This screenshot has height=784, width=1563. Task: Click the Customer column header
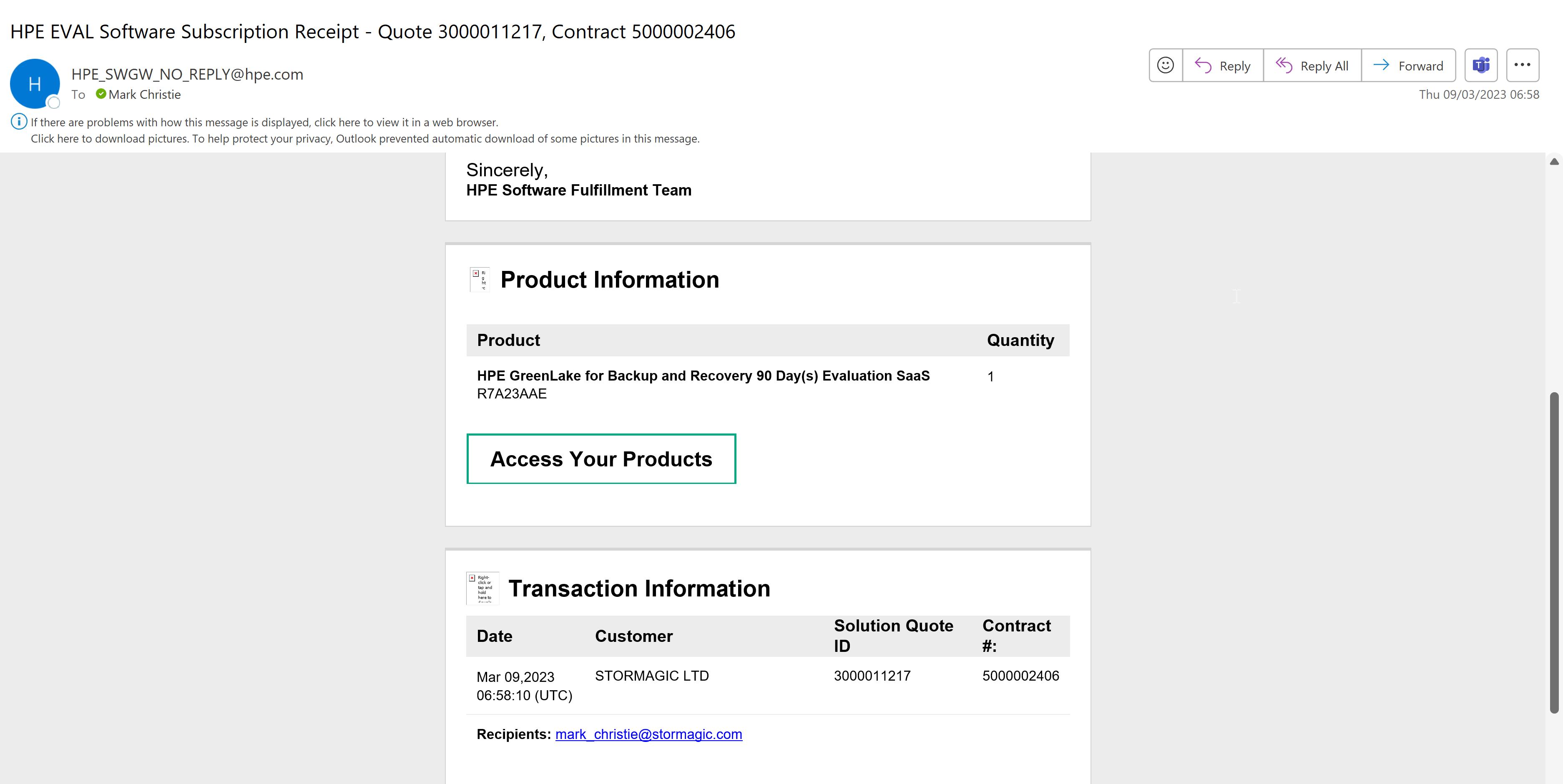pyautogui.click(x=633, y=636)
